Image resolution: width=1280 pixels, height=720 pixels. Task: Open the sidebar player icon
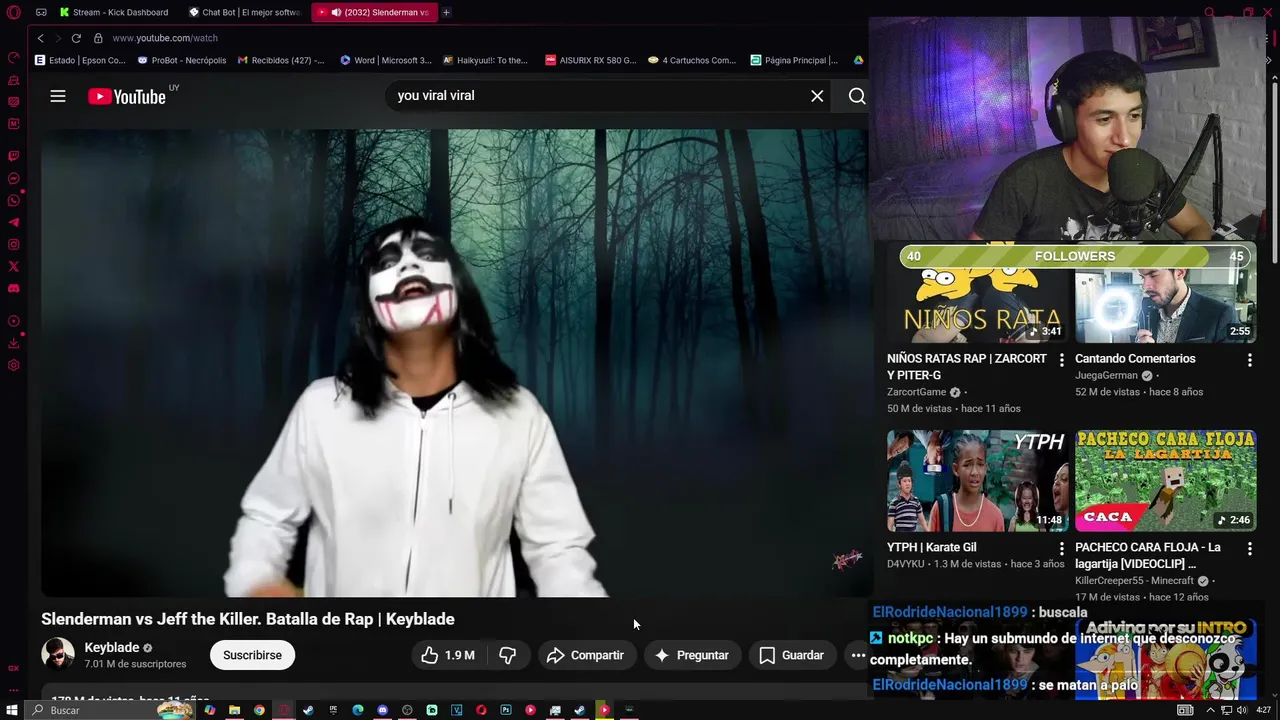(x=13, y=321)
